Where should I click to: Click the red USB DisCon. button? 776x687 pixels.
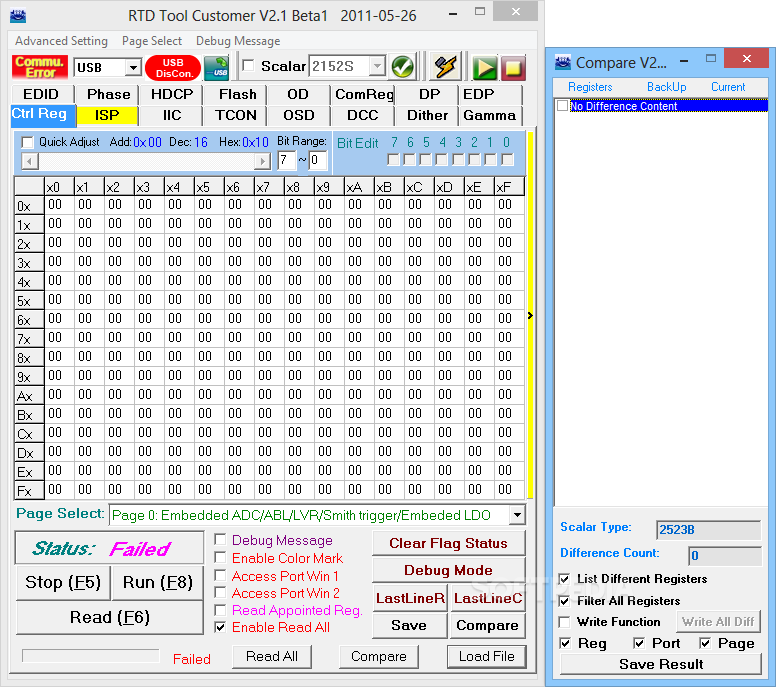(173, 68)
